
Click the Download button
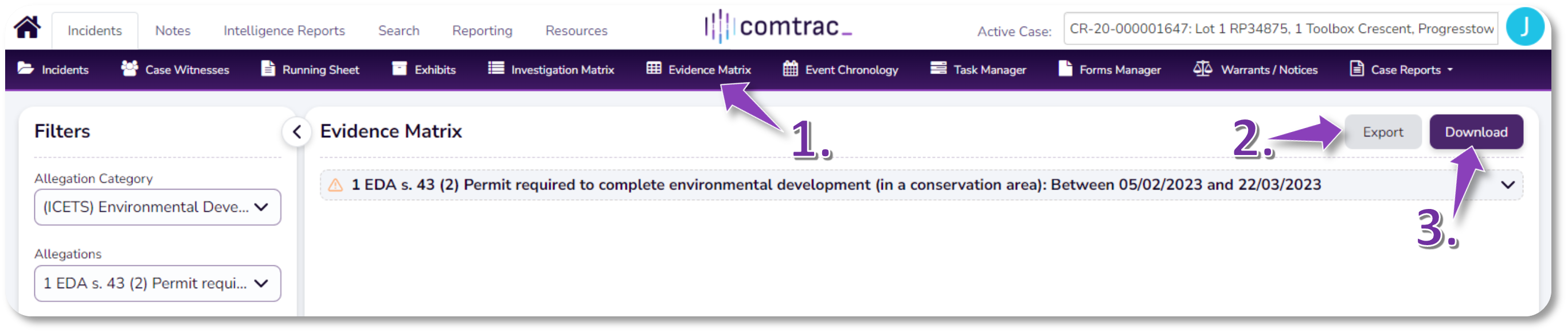coord(1476,133)
